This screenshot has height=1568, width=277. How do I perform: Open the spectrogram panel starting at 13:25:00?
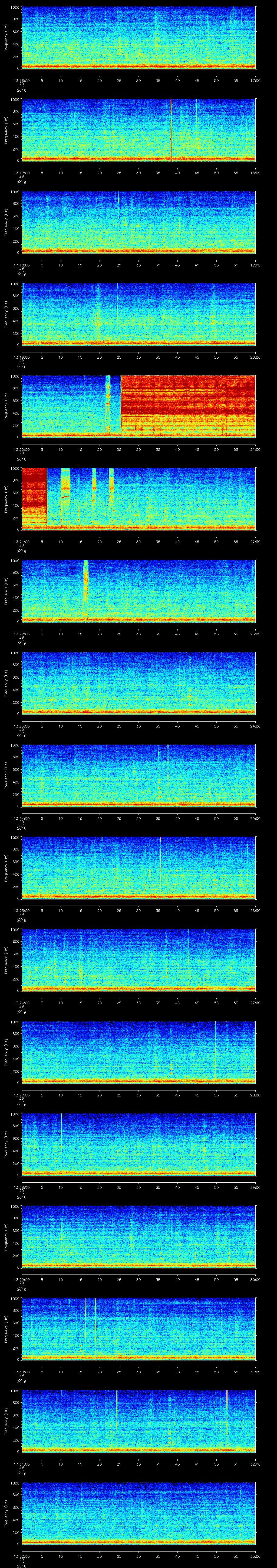[x=138, y=868]
